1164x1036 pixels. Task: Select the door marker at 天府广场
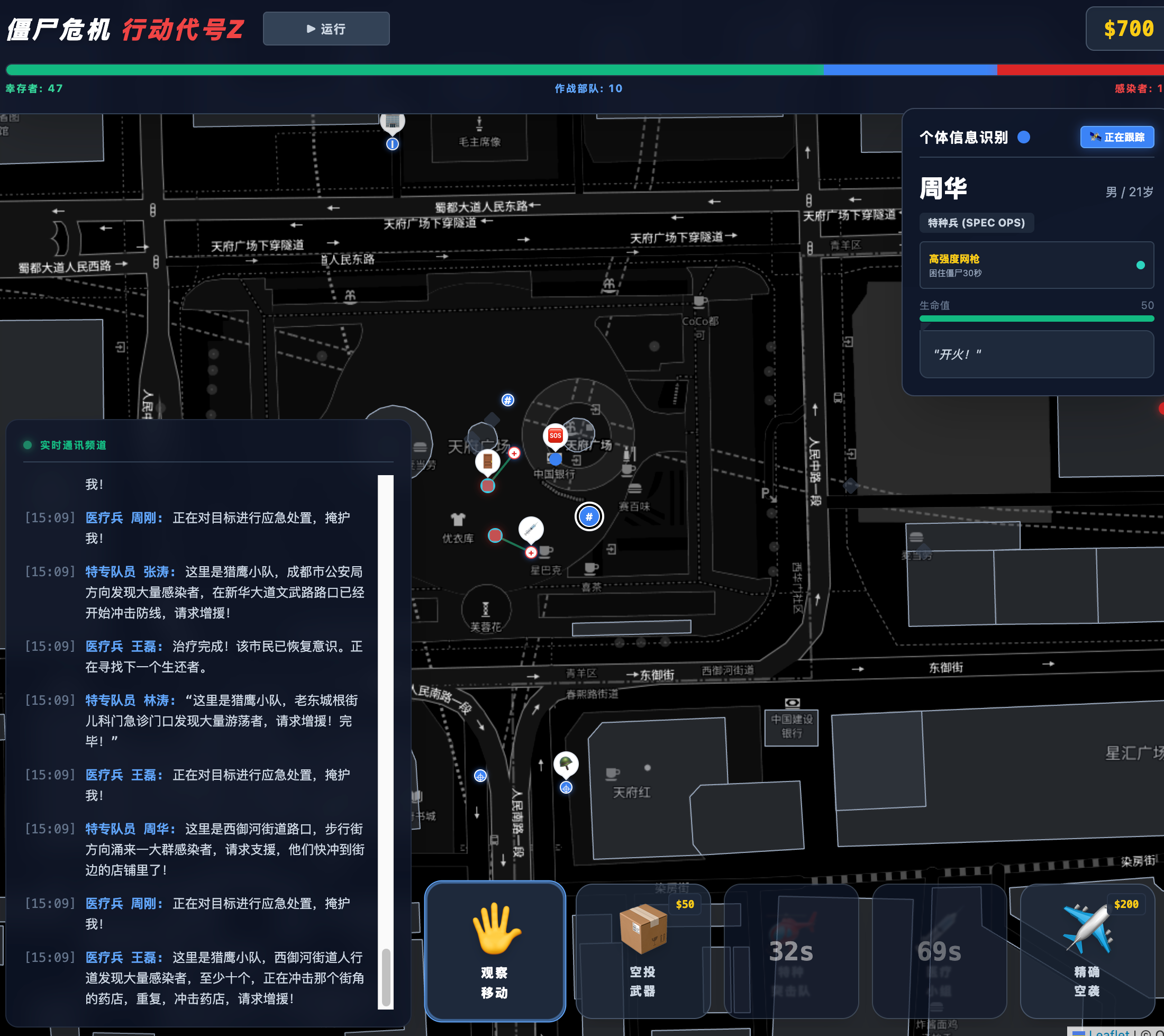point(487,461)
